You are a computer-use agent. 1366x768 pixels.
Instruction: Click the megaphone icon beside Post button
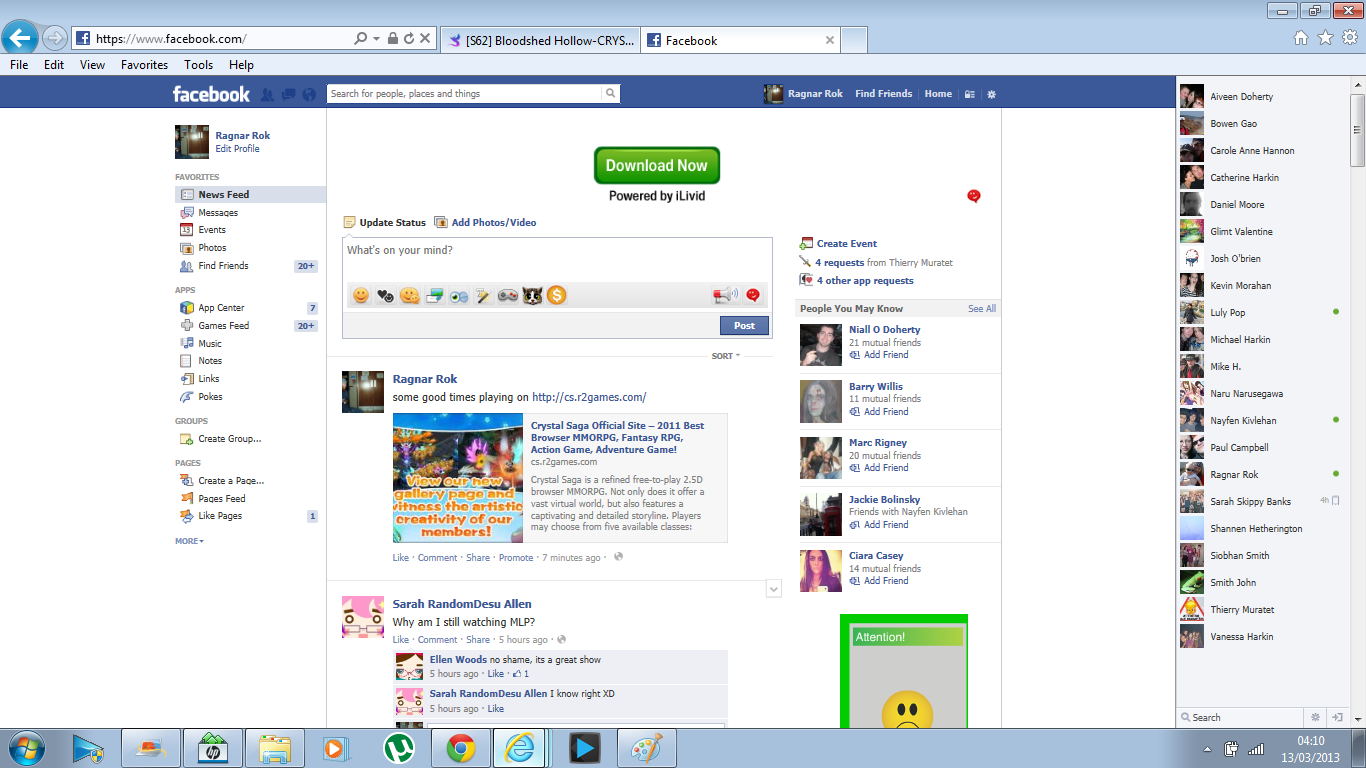[x=724, y=295]
